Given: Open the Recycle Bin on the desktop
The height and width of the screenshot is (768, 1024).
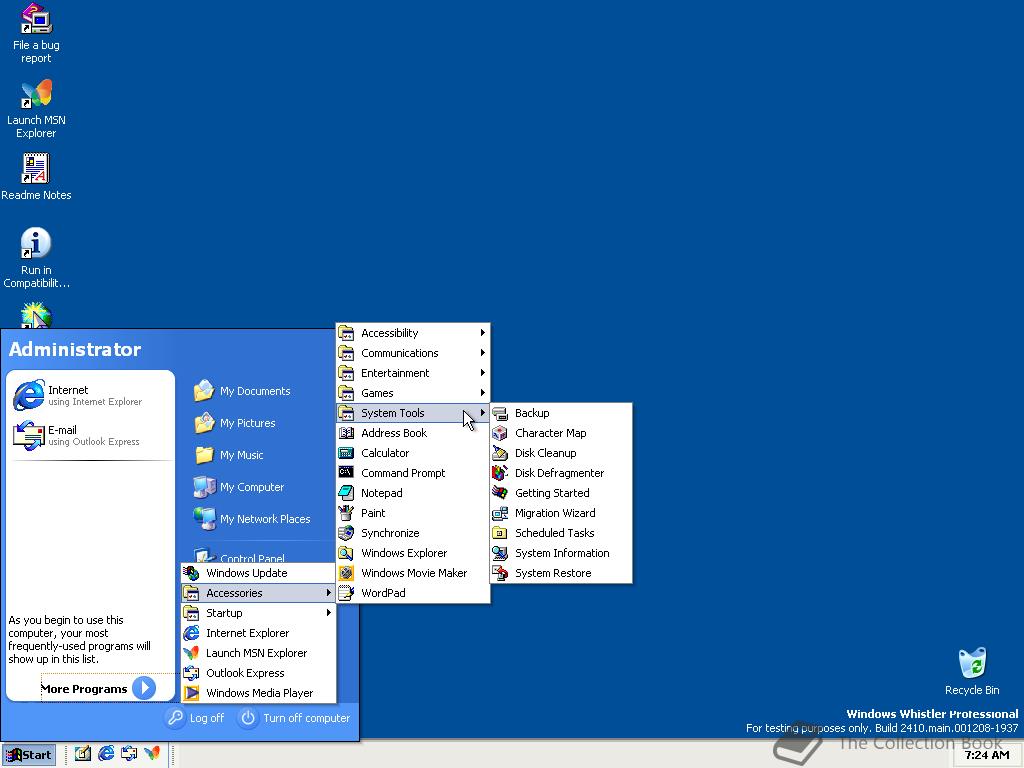Looking at the screenshot, I should (972, 671).
